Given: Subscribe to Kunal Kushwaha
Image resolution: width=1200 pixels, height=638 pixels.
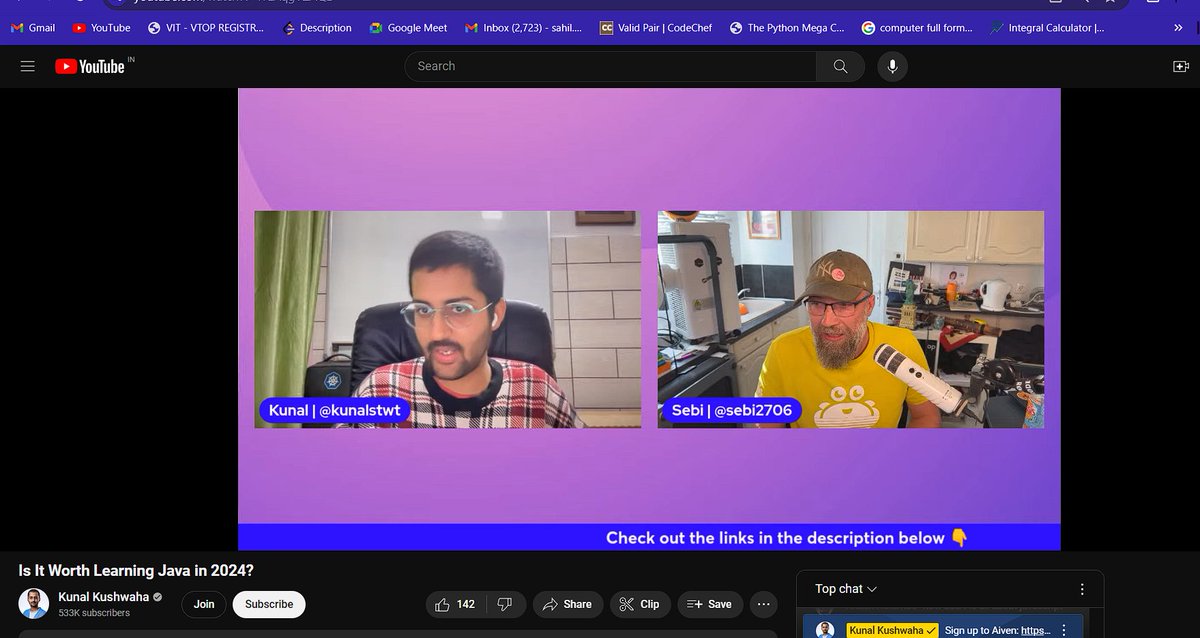Looking at the screenshot, I should (x=269, y=604).
